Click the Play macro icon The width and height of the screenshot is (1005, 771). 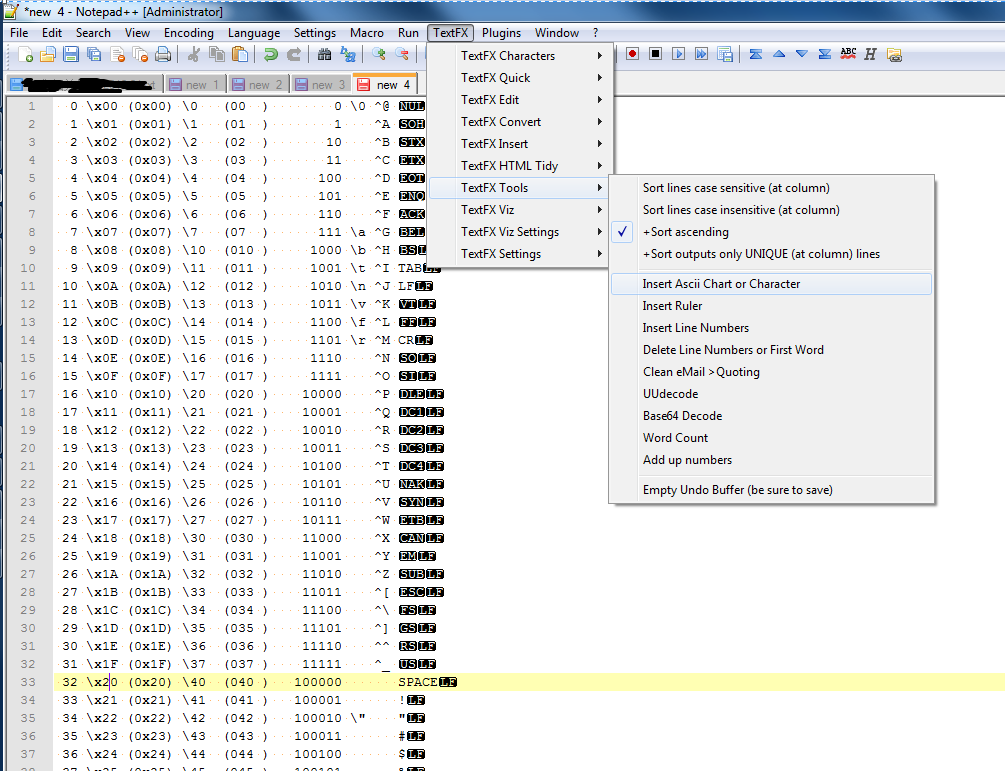coord(679,54)
